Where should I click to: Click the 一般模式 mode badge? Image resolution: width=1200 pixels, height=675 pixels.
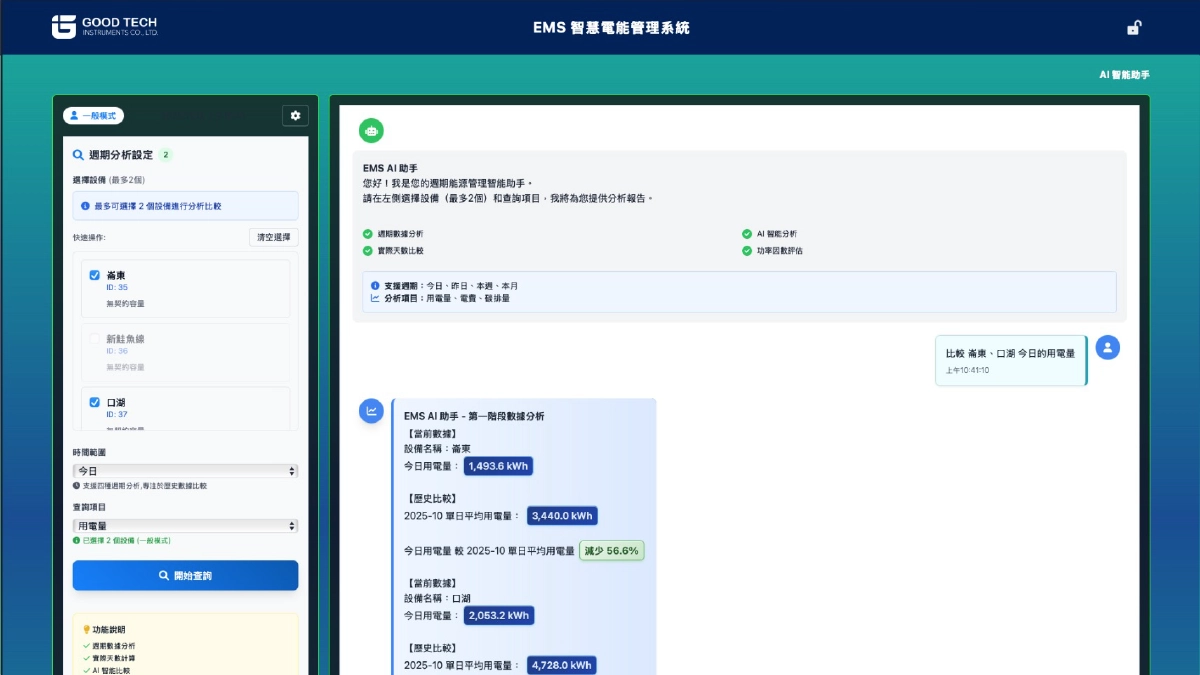(x=96, y=115)
